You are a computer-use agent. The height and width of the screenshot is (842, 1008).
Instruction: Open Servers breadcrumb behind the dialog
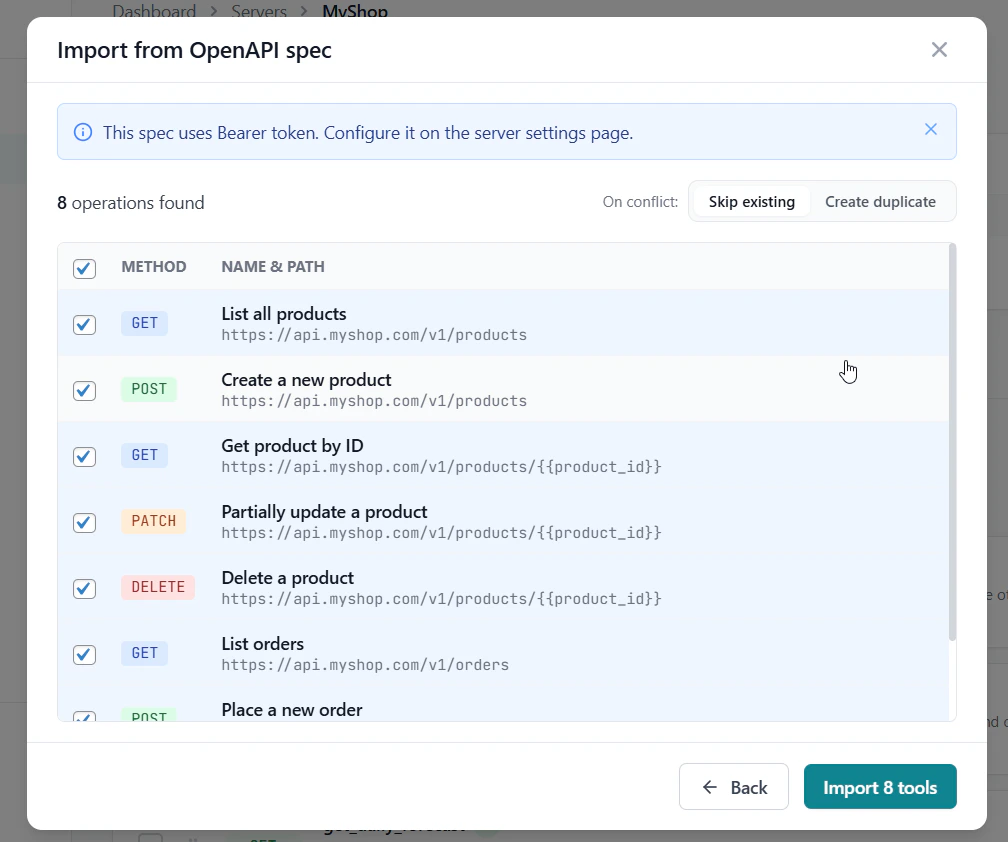259,11
